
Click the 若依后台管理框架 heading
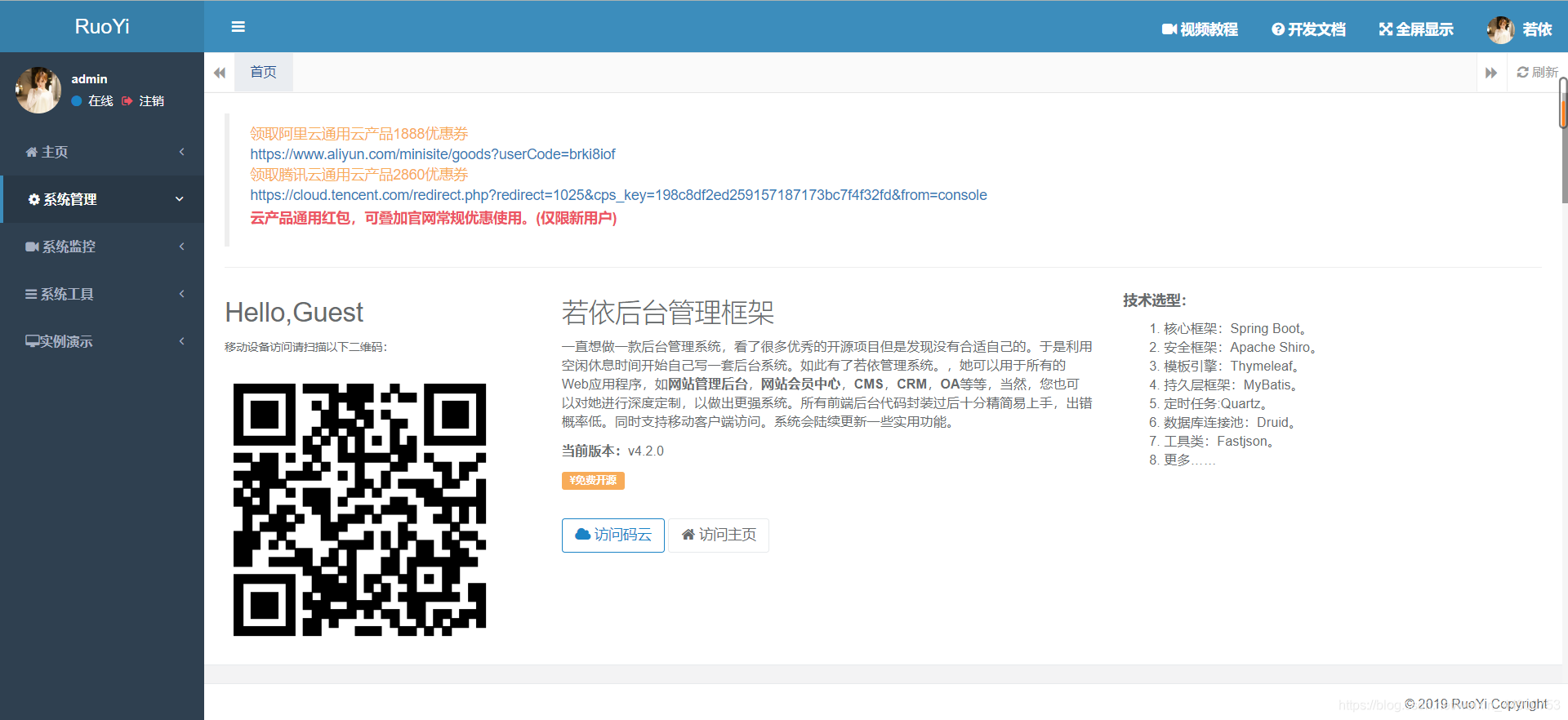pos(668,313)
